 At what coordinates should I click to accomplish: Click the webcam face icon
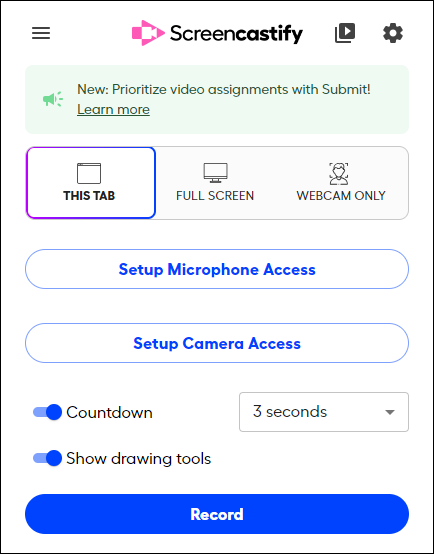pyautogui.click(x=339, y=173)
